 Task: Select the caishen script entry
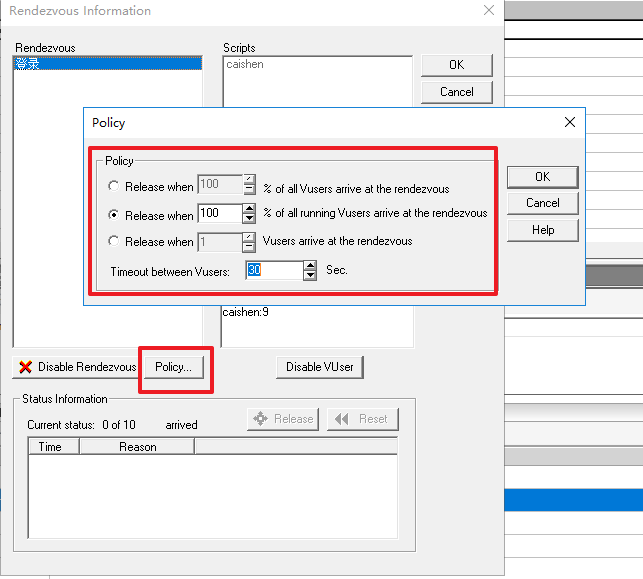(245, 64)
